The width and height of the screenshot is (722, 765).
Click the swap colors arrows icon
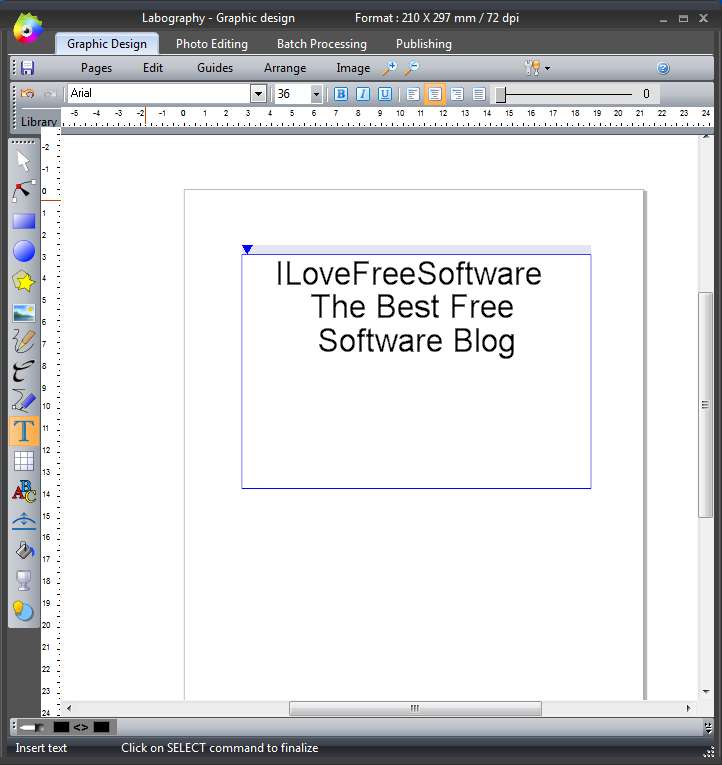click(81, 727)
